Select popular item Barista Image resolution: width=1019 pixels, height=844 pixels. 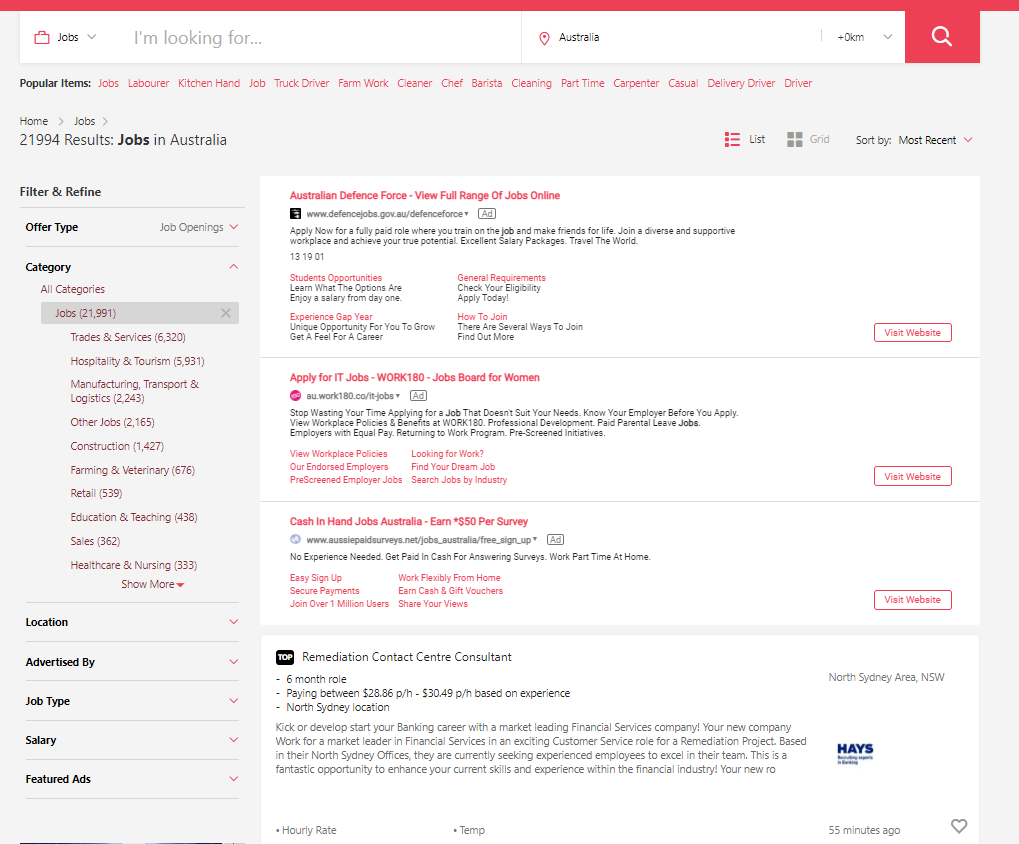pos(487,83)
